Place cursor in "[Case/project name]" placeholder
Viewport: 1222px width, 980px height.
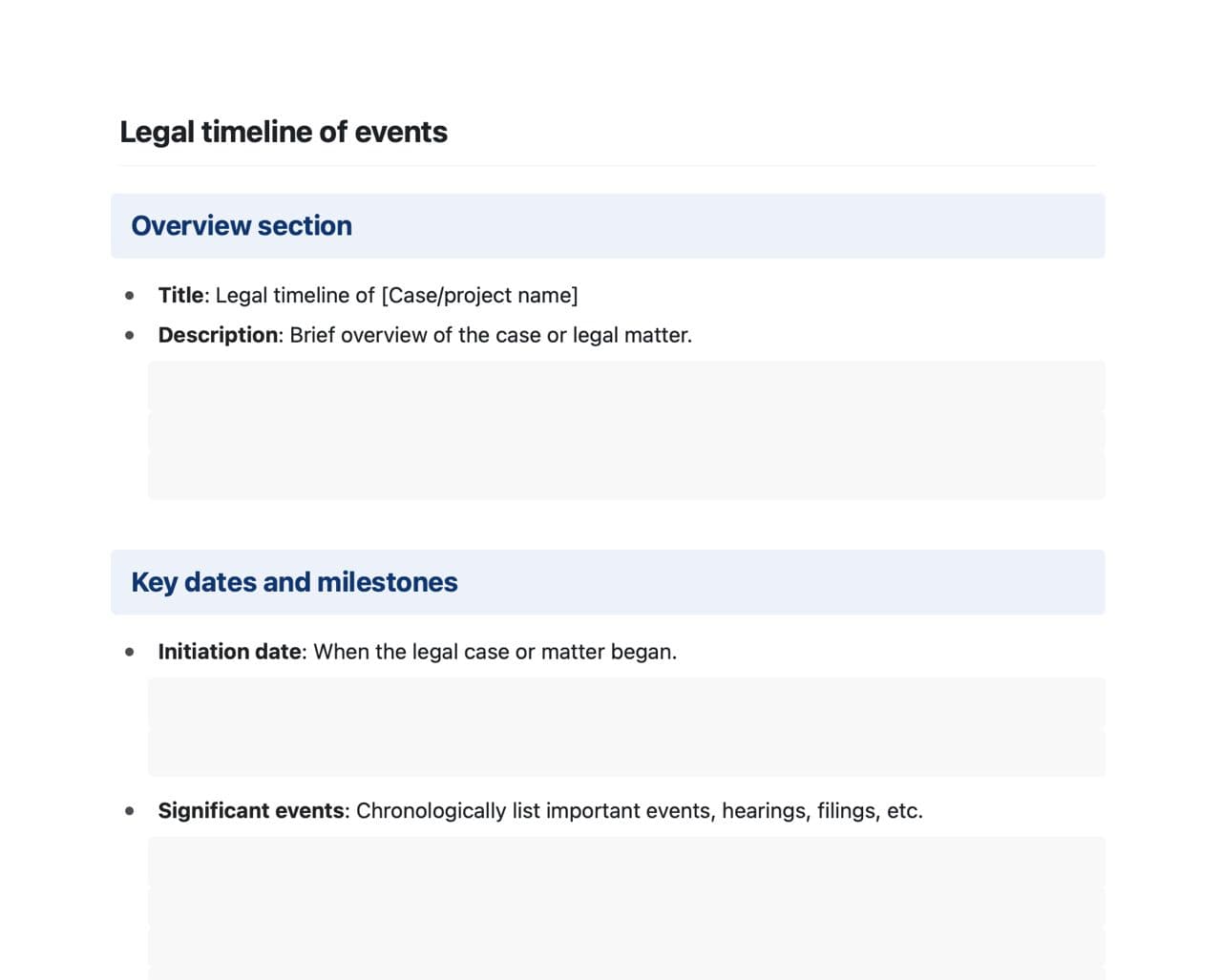pyautogui.click(x=479, y=296)
